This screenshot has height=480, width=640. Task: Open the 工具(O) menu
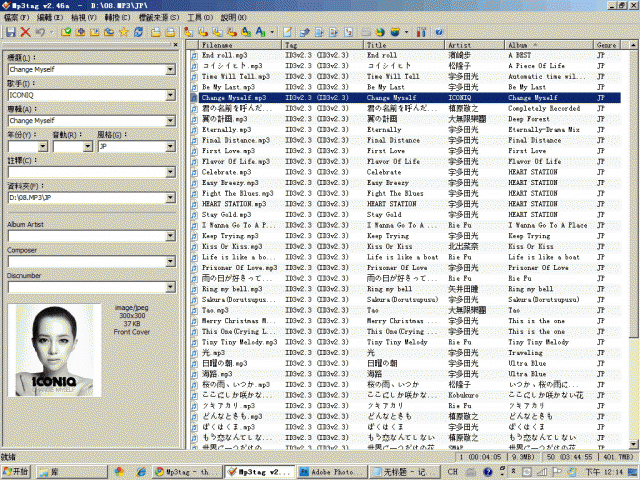(200, 18)
